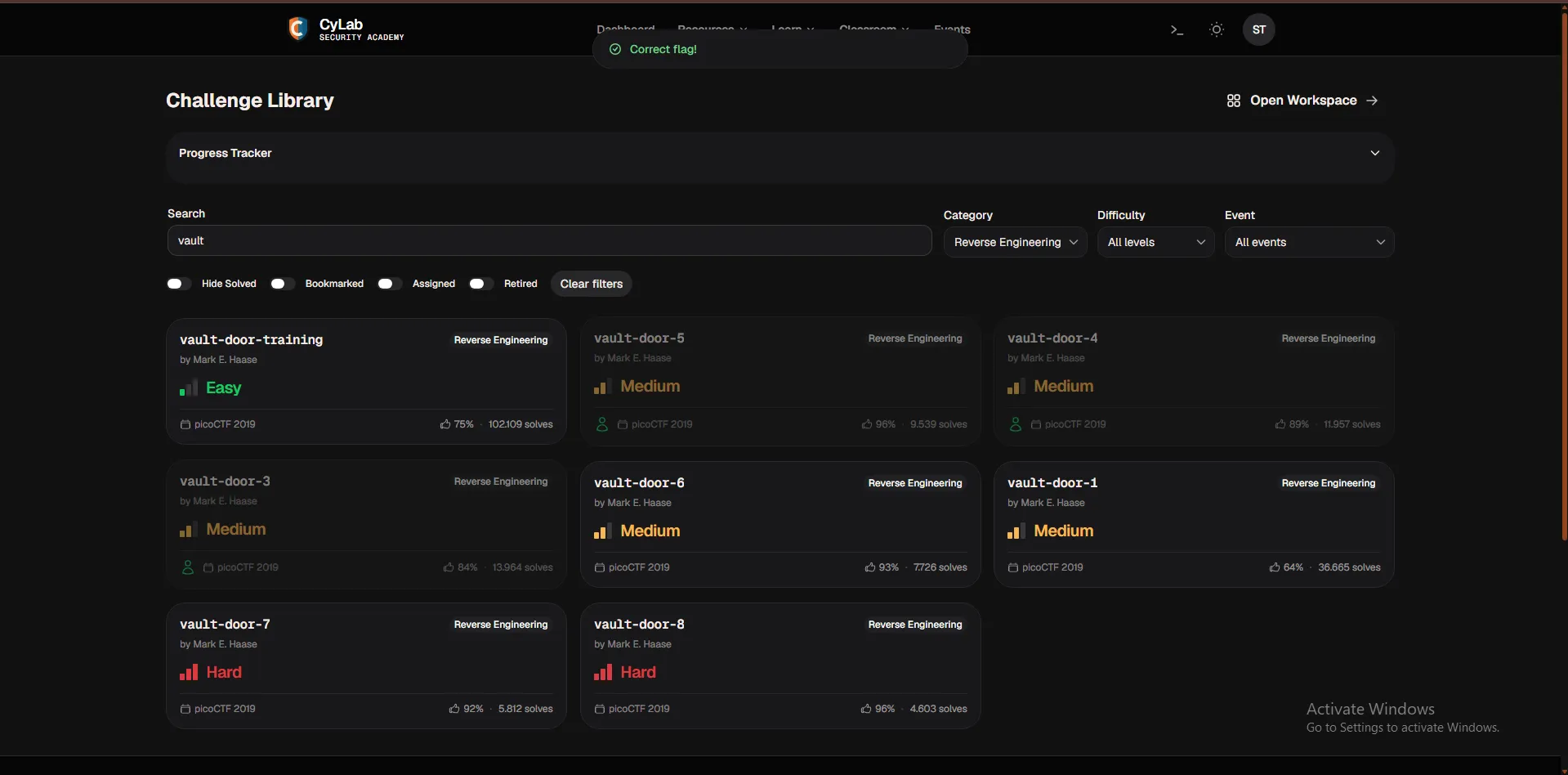Viewport: 1568px width, 775px height.
Task: Click the Easy difficulty bars on vault-door-training
Action: coord(189,388)
